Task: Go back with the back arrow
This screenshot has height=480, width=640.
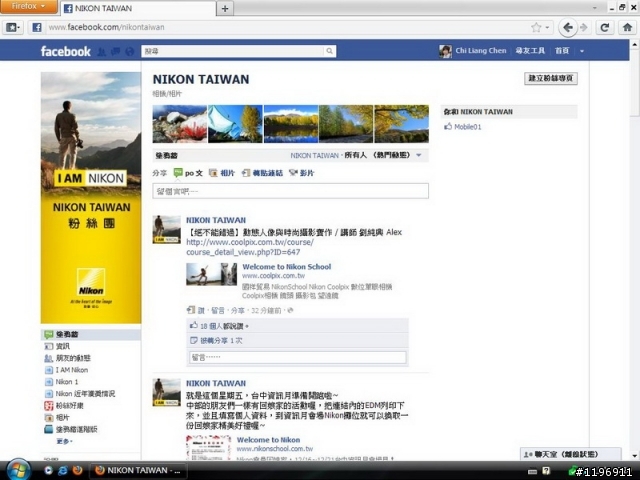Action: click(x=567, y=27)
